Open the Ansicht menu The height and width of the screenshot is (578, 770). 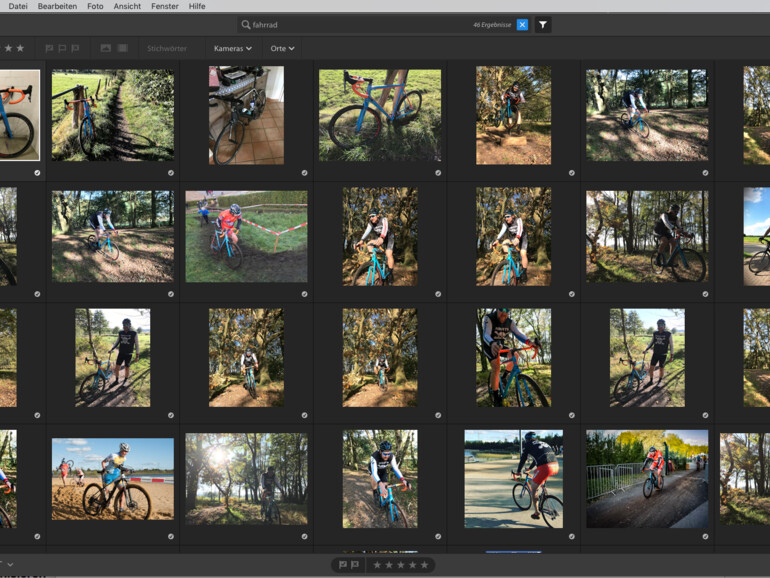pos(127,6)
